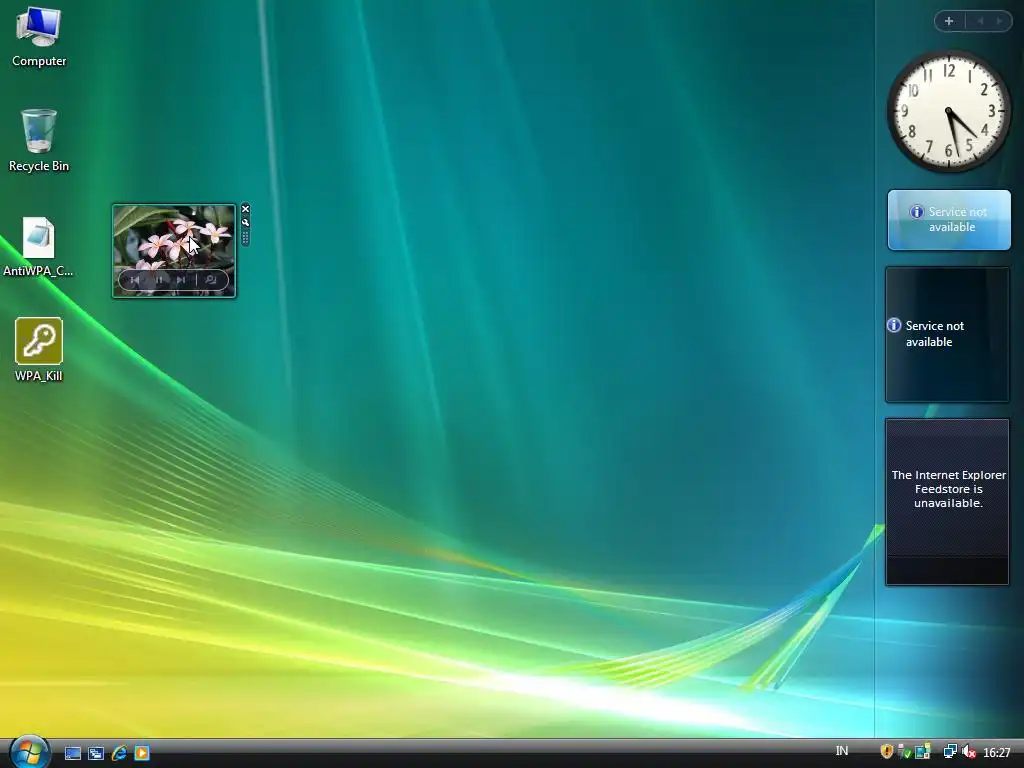The image size is (1024, 768).
Task: Click the light blue Service not available gadget
Action: pos(949,220)
